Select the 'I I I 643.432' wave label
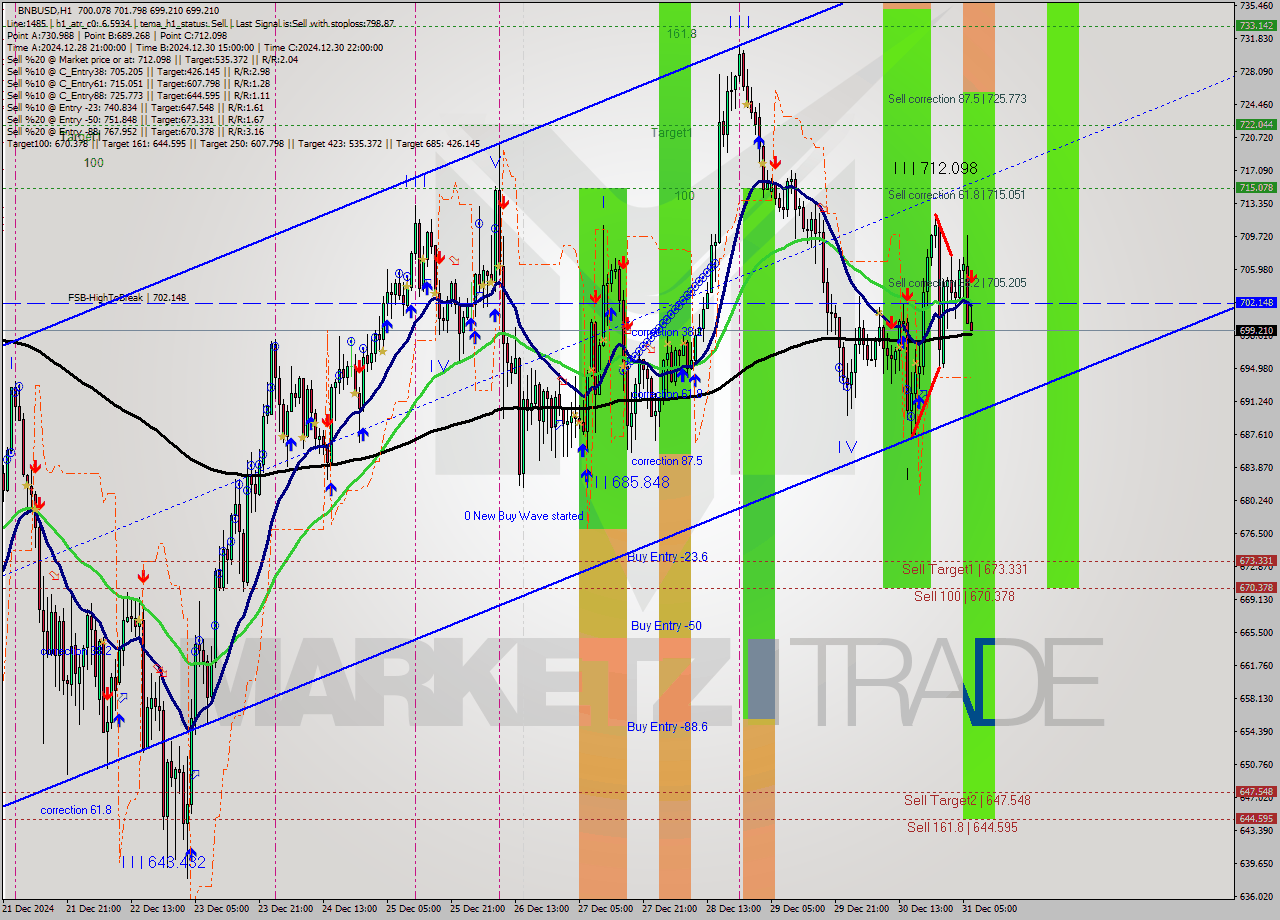Screen dimensions: 1280x920 163,862
